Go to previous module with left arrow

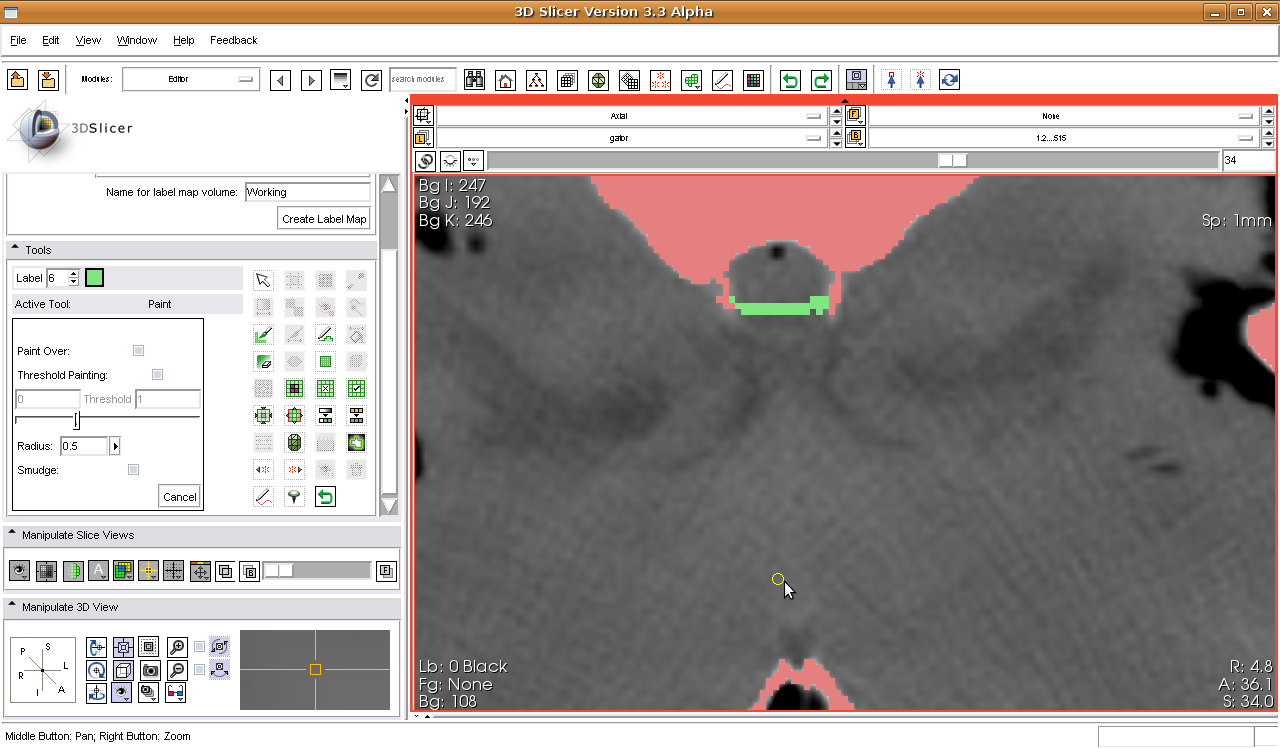(280, 80)
